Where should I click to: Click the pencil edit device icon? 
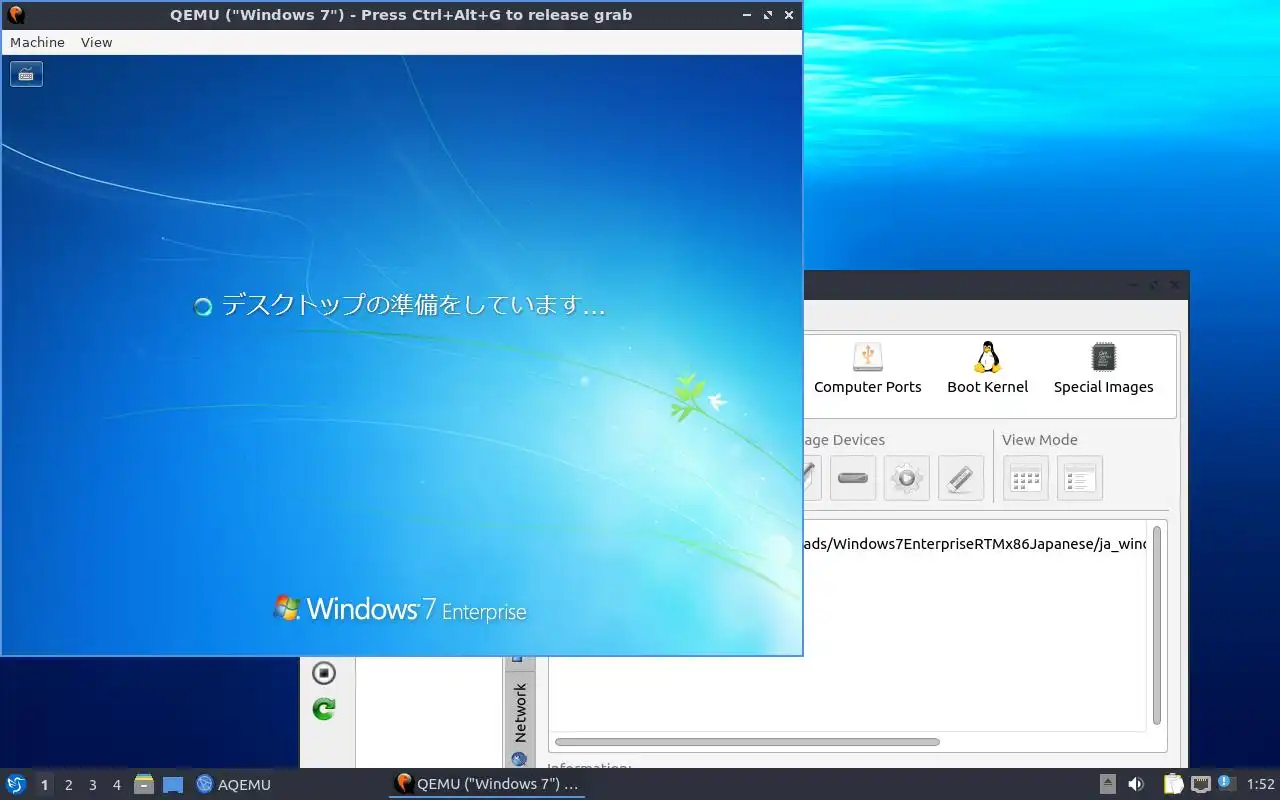(961, 478)
